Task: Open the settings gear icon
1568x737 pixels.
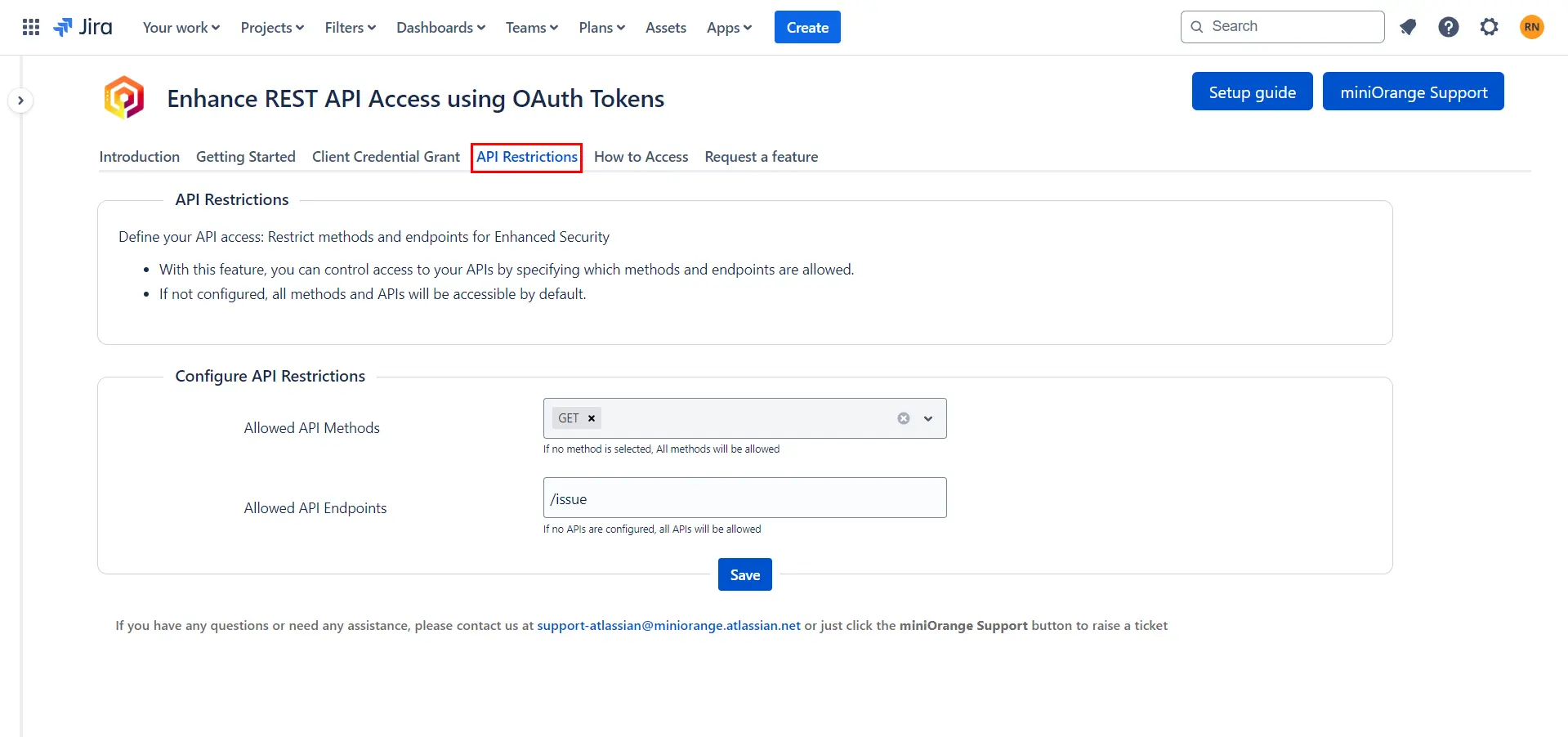Action: [x=1490, y=27]
